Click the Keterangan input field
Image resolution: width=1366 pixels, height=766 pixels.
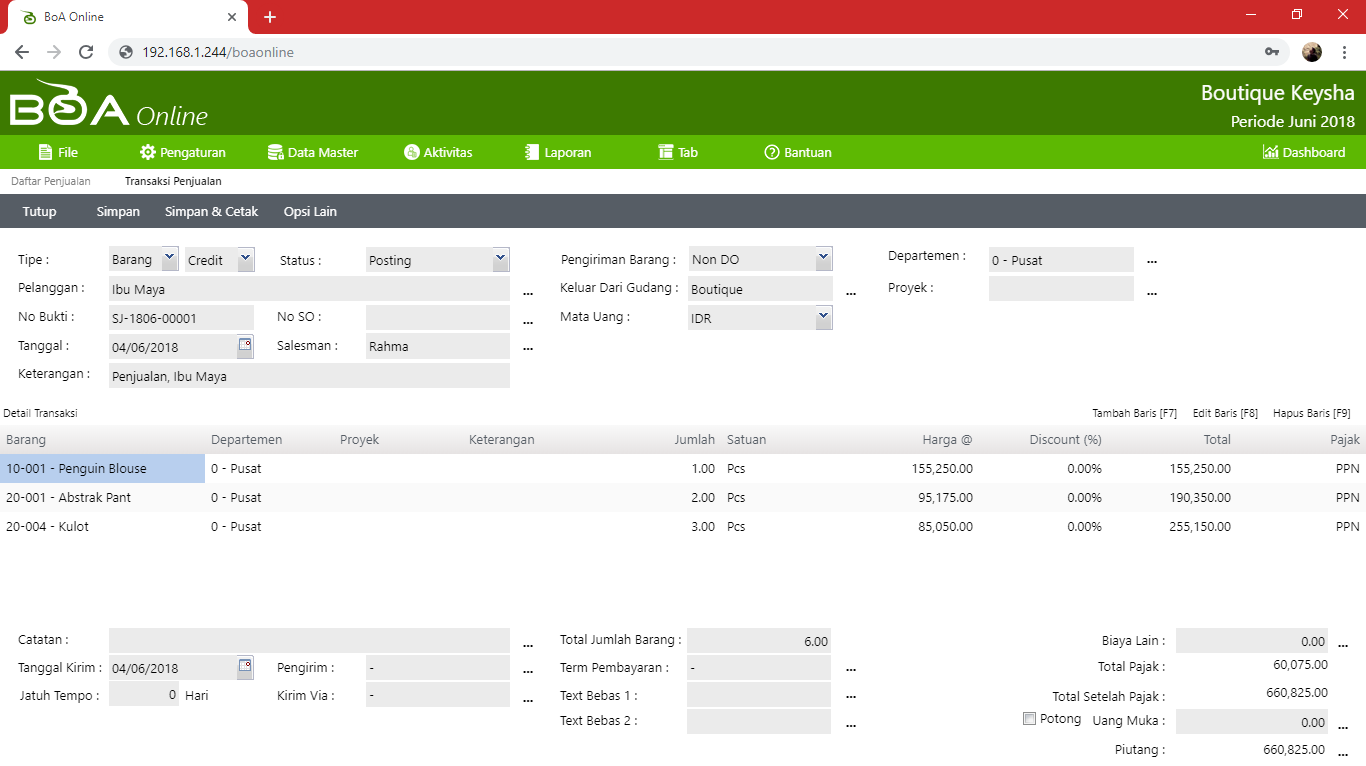tap(309, 377)
